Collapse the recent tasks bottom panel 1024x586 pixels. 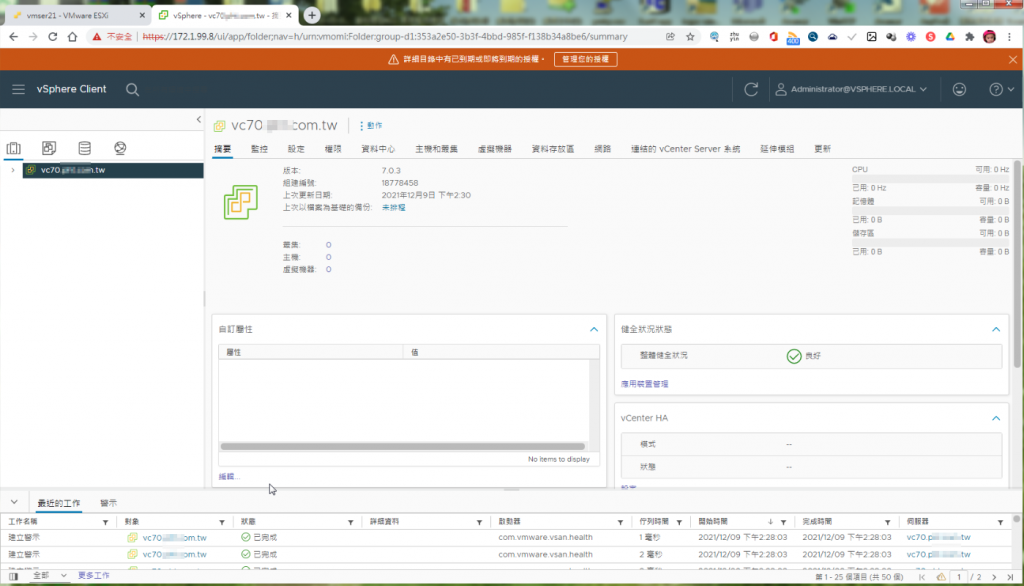click(x=14, y=502)
